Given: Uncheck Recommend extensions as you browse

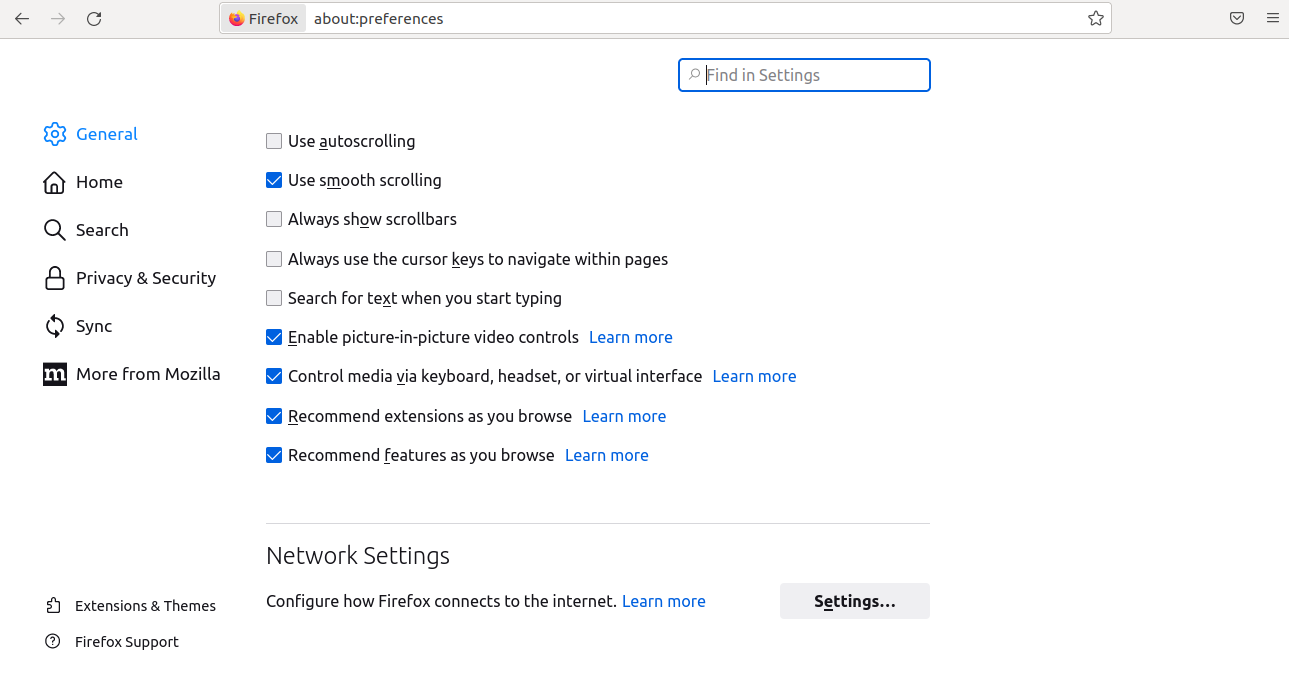Looking at the screenshot, I should pos(274,415).
